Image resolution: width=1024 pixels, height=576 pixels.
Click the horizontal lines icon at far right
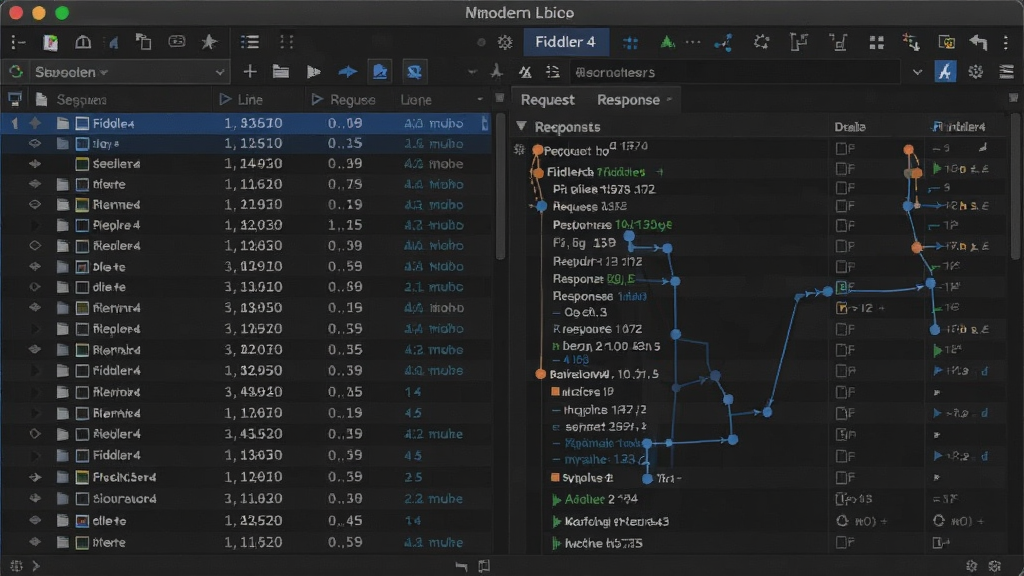[x=1007, y=72]
